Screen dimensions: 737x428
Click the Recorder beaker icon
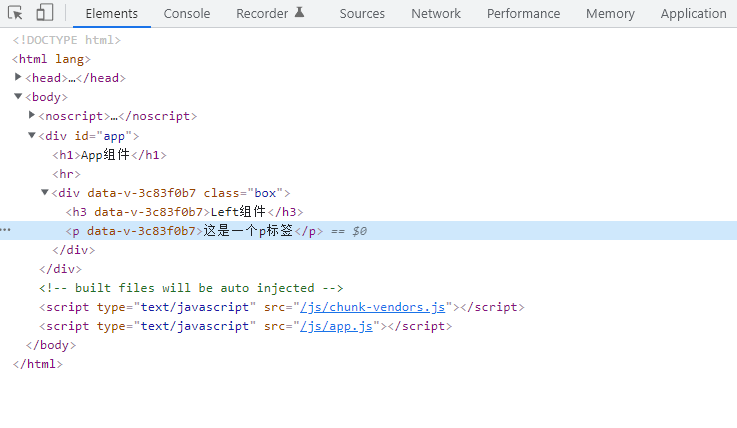pyautogui.click(x=299, y=12)
